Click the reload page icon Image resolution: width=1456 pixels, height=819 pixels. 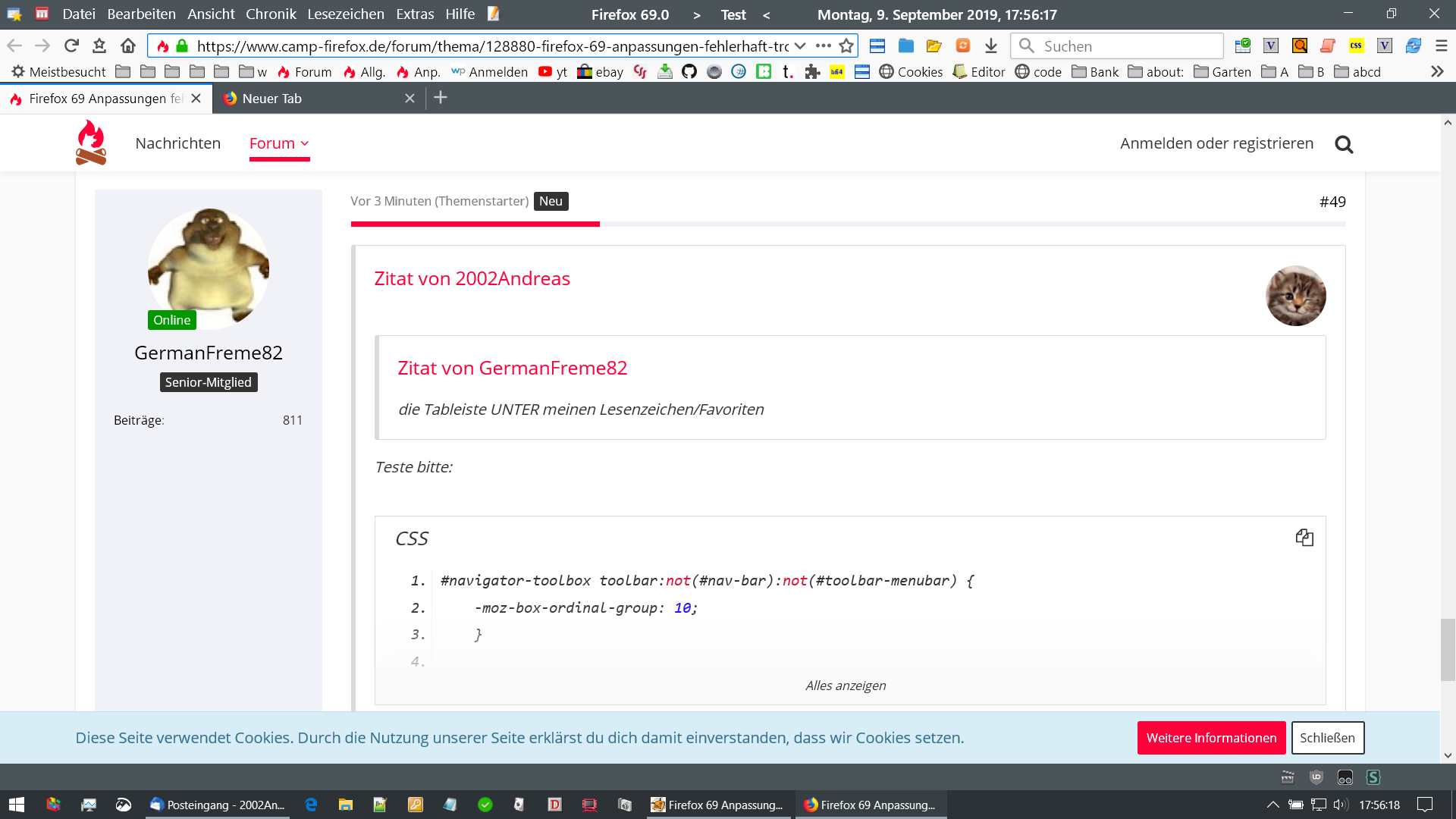(x=71, y=45)
